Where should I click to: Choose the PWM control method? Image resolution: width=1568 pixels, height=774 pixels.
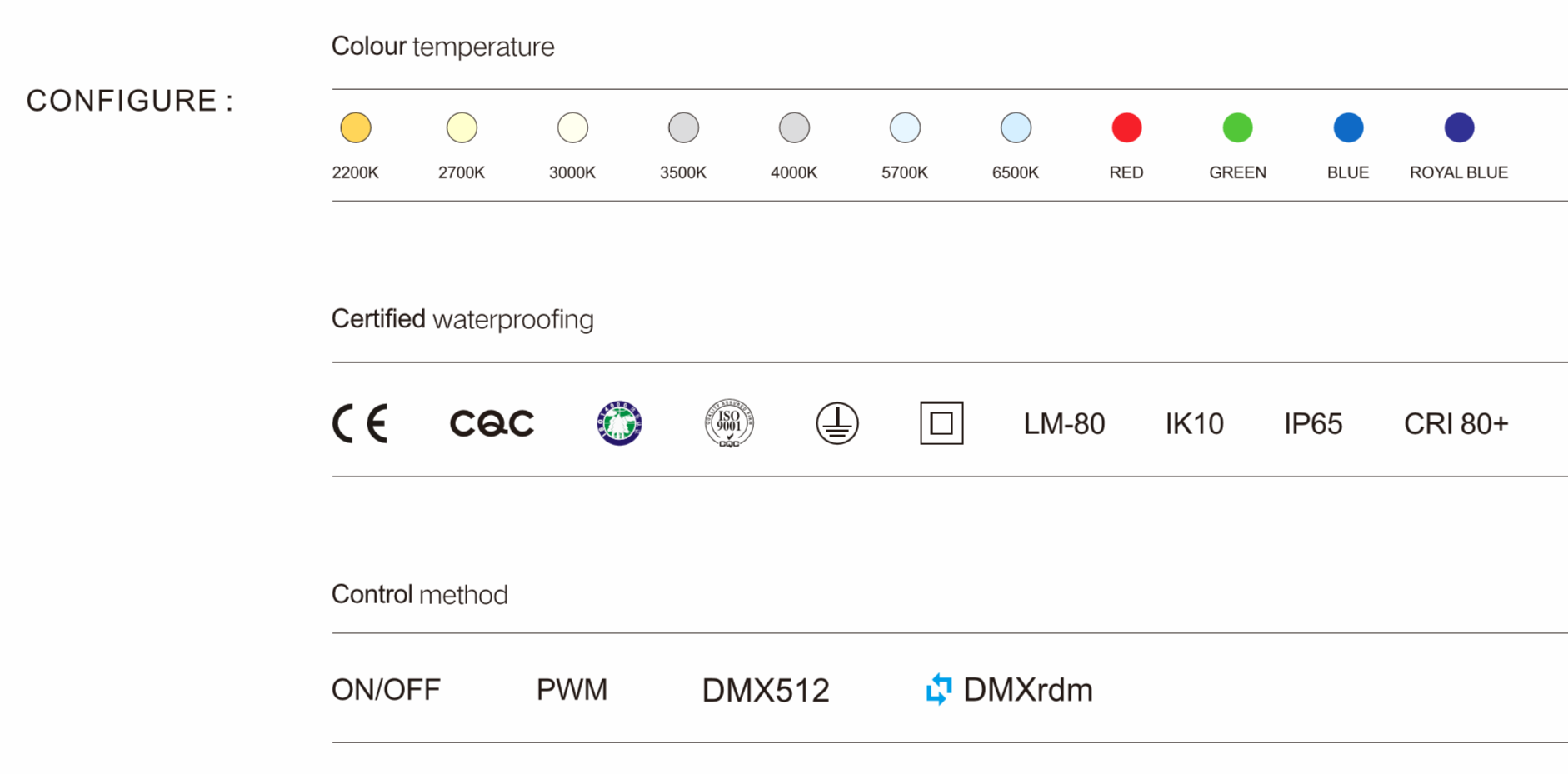(x=572, y=690)
